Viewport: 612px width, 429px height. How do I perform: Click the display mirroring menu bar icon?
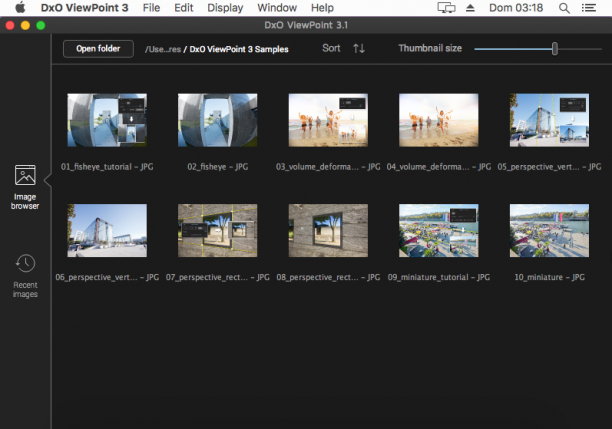(446, 8)
